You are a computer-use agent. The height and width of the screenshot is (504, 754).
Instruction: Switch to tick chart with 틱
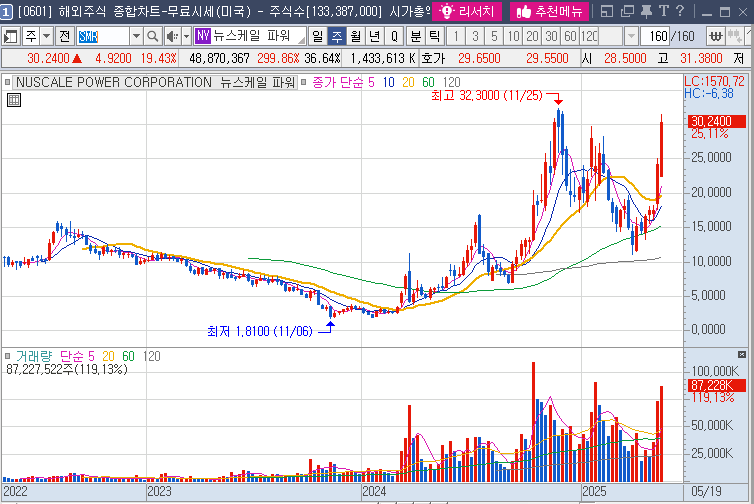click(x=434, y=36)
